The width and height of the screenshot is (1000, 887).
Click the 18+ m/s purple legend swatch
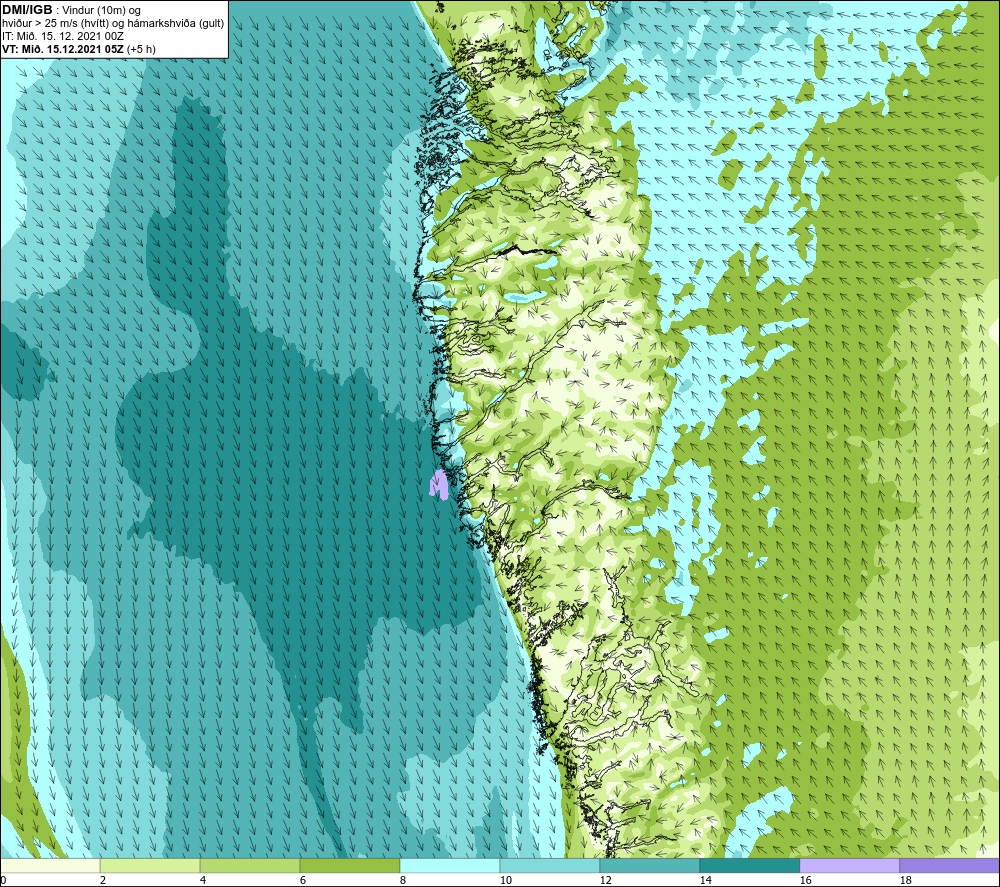(x=949, y=865)
